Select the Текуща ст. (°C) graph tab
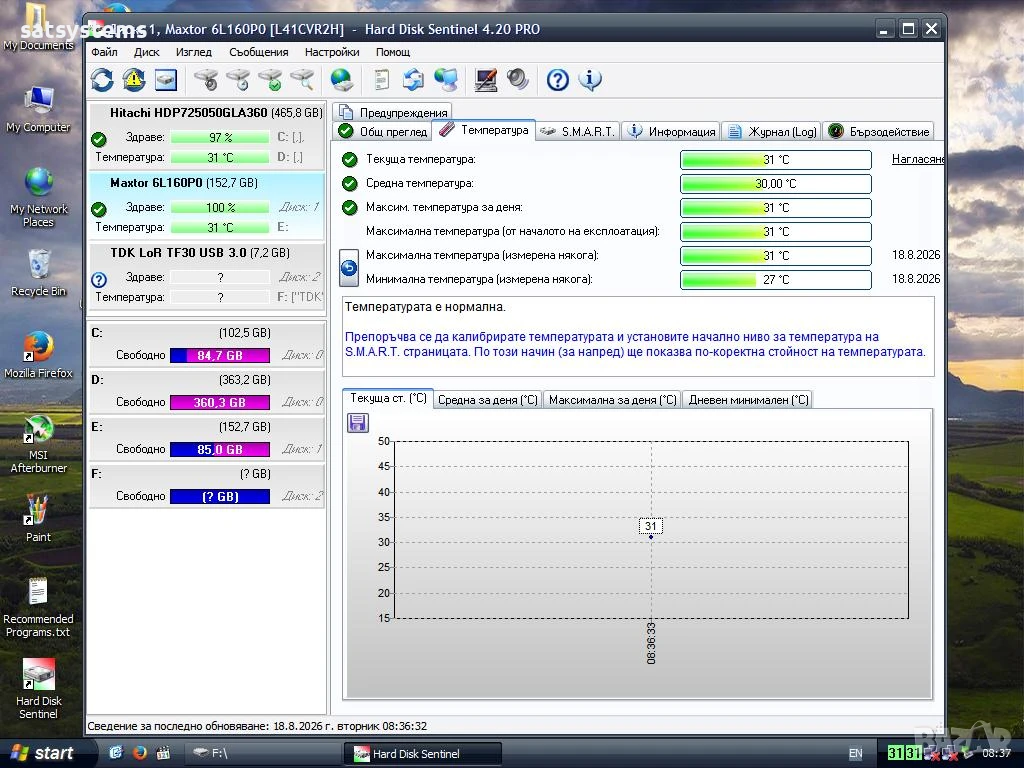 388,398
